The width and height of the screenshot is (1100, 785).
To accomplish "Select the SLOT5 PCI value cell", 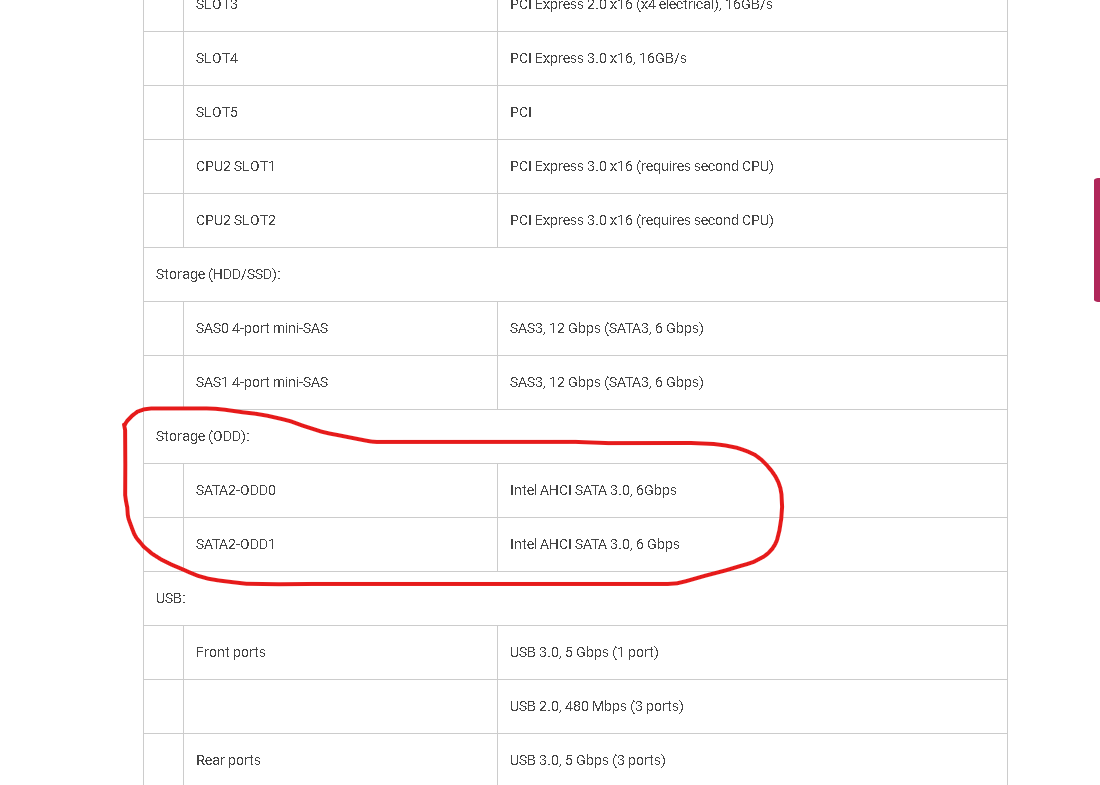I will coord(752,112).
